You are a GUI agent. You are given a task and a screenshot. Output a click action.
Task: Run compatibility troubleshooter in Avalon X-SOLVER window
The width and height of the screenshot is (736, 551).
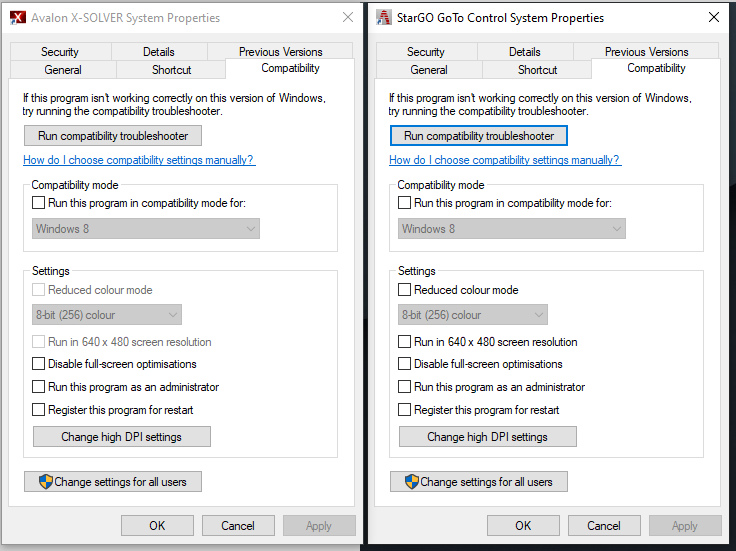point(113,136)
